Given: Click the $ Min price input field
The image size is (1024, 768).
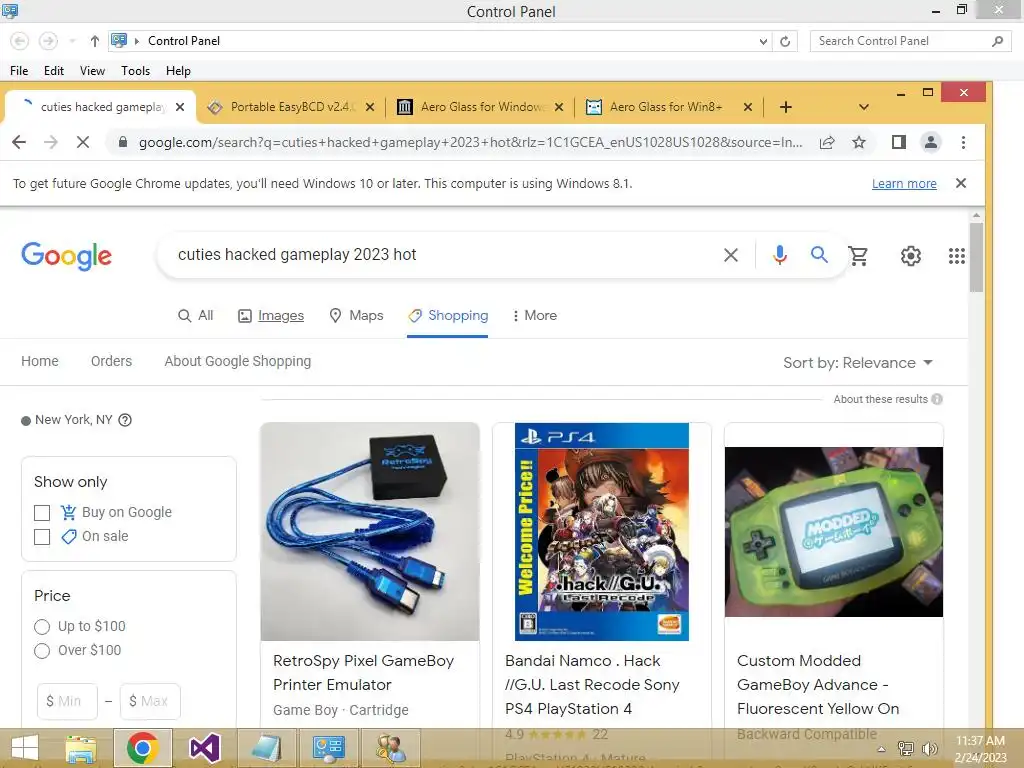Looking at the screenshot, I should 67,701.
